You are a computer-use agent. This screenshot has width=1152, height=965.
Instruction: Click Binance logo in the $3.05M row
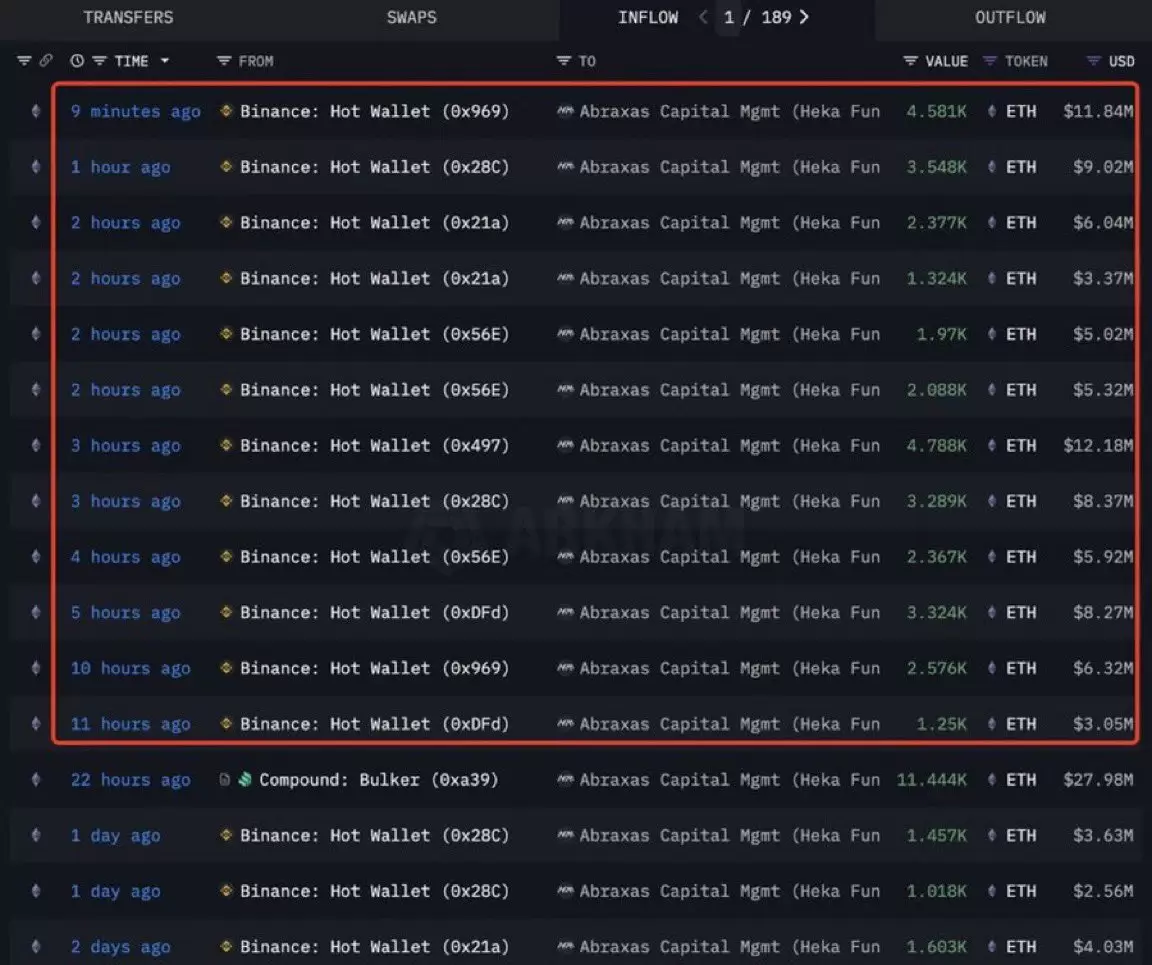[x=226, y=723]
